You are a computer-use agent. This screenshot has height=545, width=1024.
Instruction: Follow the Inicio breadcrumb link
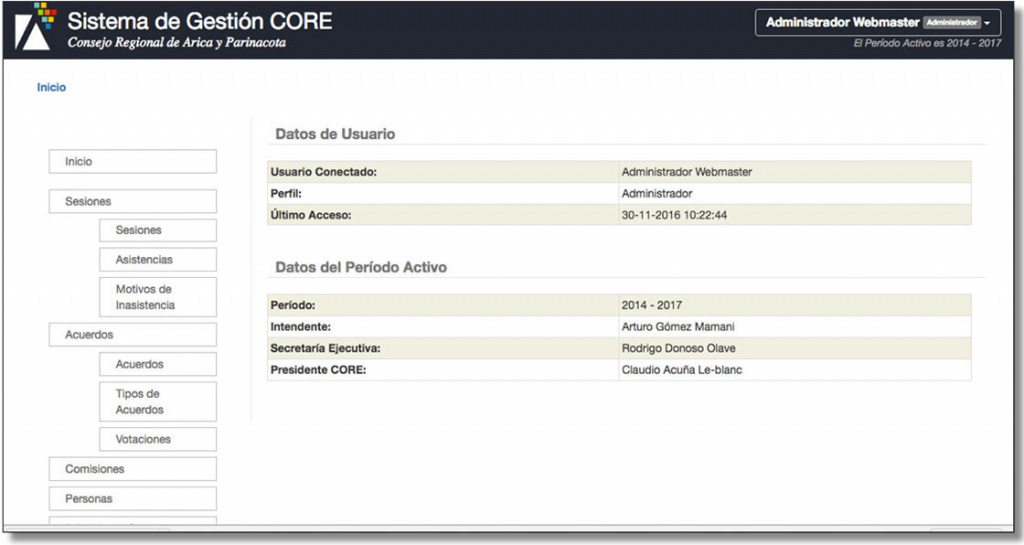coord(51,88)
